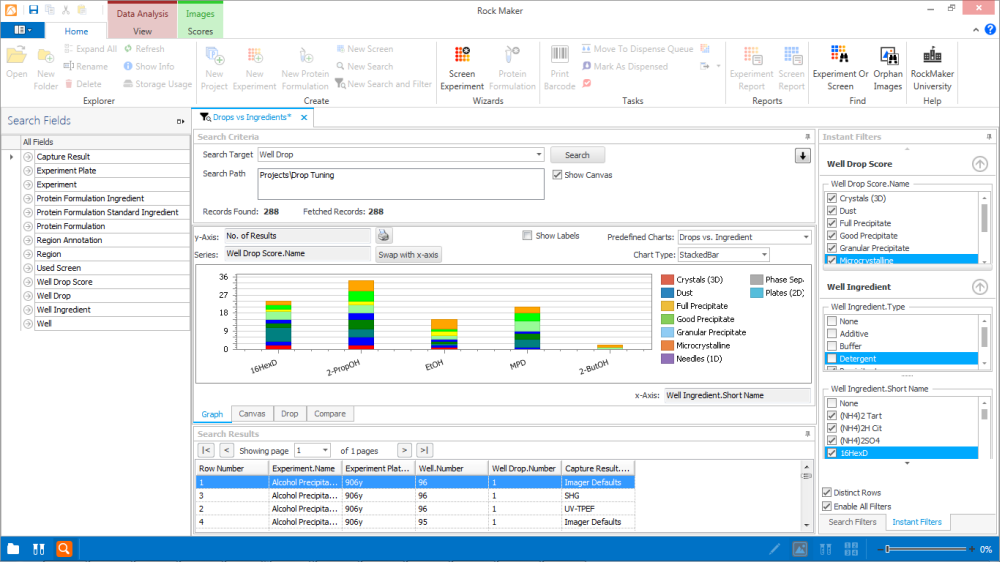This screenshot has width=1000, height=562.
Task: Check the Additive ingredient type
Action: [832, 334]
